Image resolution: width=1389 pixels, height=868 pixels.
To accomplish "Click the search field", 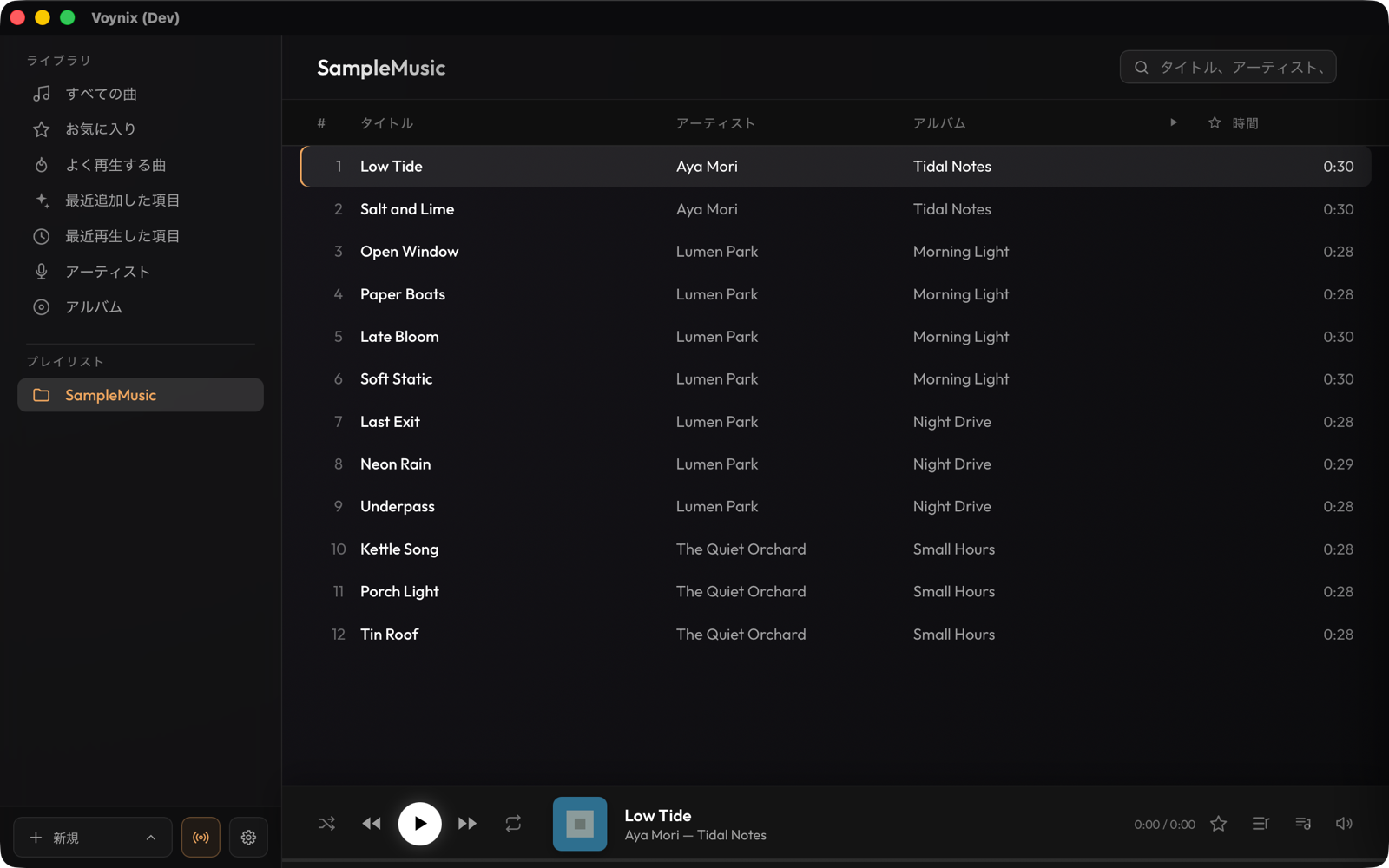I will pos(1228,67).
